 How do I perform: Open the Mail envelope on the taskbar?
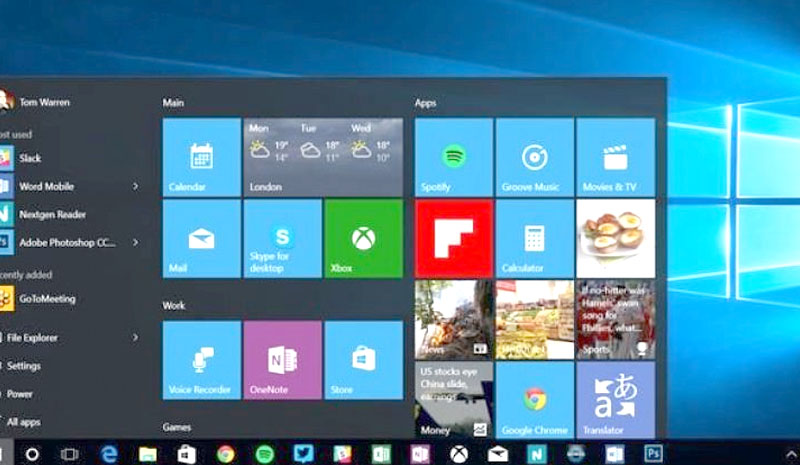497,454
